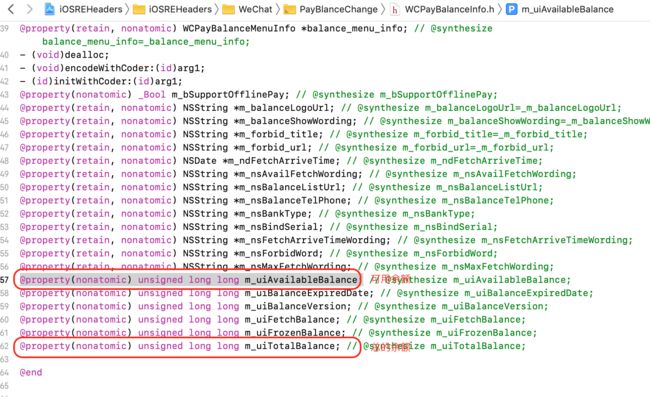Click the m_uiTotalBalance property name
Image resolution: width=650 pixels, height=397 pixels.
pyautogui.click(x=289, y=346)
